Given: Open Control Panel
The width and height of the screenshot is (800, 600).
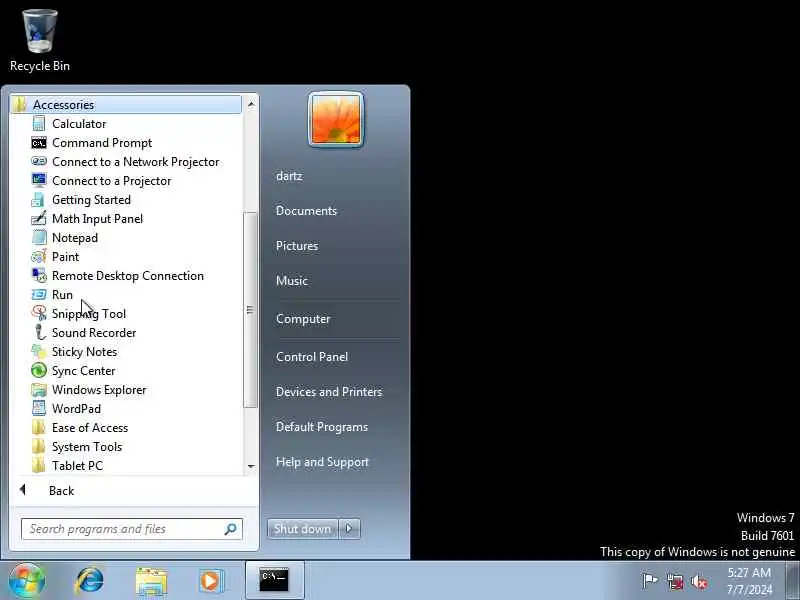Looking at the screenshot, I should pos(312,357).
